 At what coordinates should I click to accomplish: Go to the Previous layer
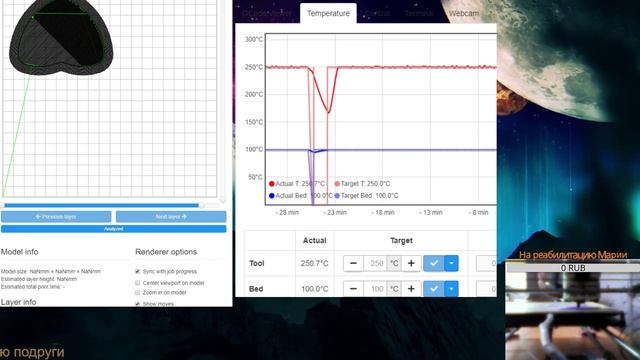click(x=56, y=216)
